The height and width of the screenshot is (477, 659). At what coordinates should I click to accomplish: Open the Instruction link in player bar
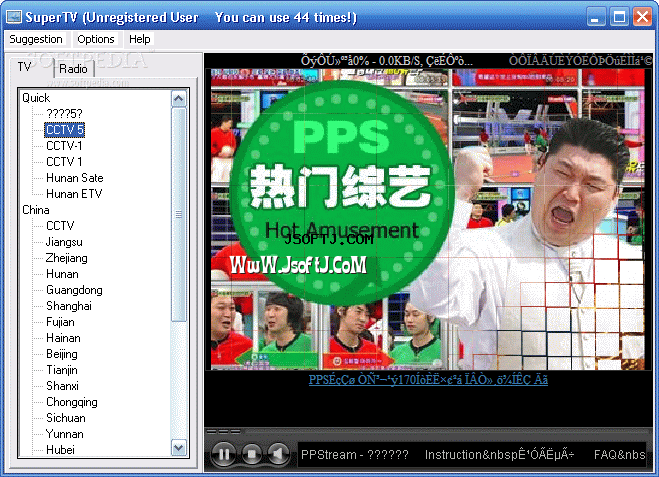click(x=499, y=454)
